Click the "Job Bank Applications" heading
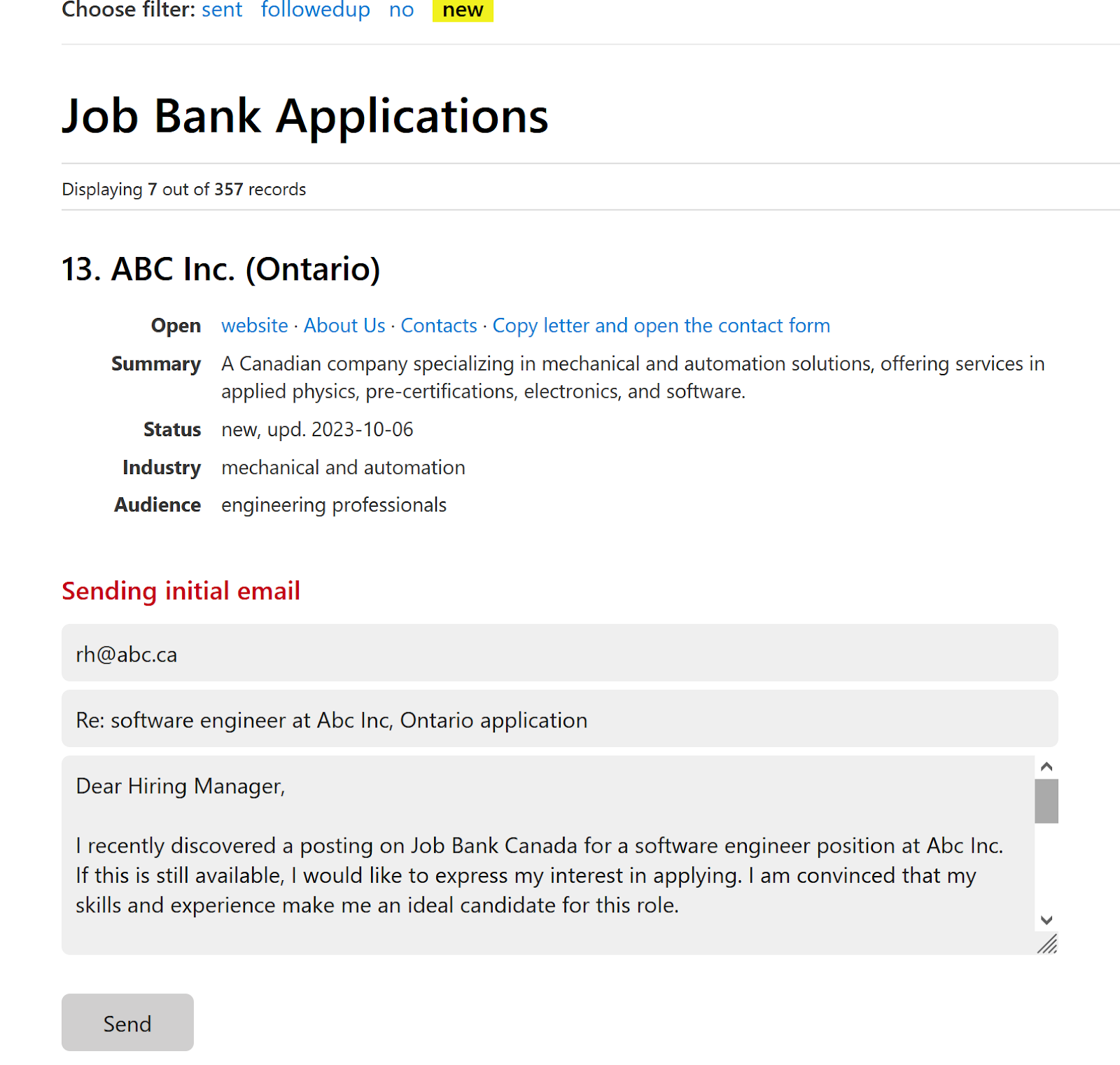This screenshot has height=1065, width=1120. click(305, 116)
